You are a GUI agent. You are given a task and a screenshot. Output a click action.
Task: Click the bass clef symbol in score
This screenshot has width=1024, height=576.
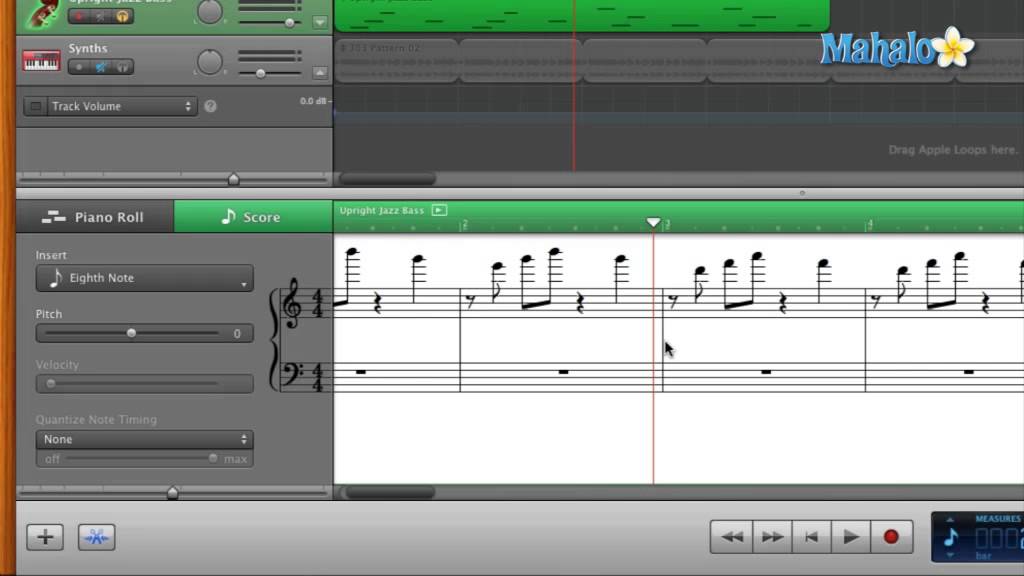click(291, 375)
